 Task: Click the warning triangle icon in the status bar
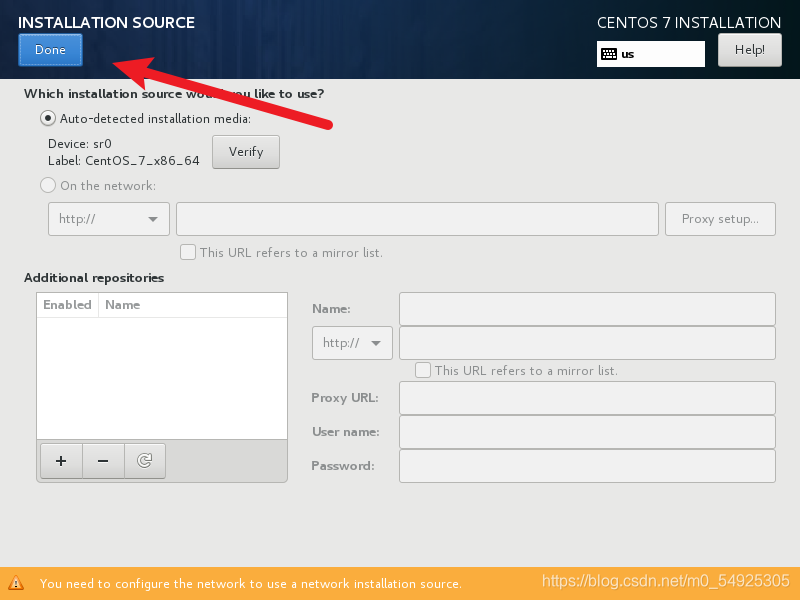16,583
